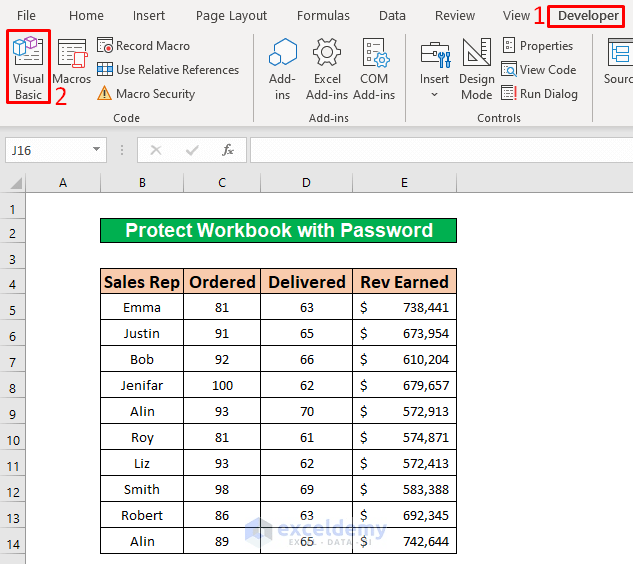633x564 pixels.
Task: Open the File tab
Action: click(26, 15)
